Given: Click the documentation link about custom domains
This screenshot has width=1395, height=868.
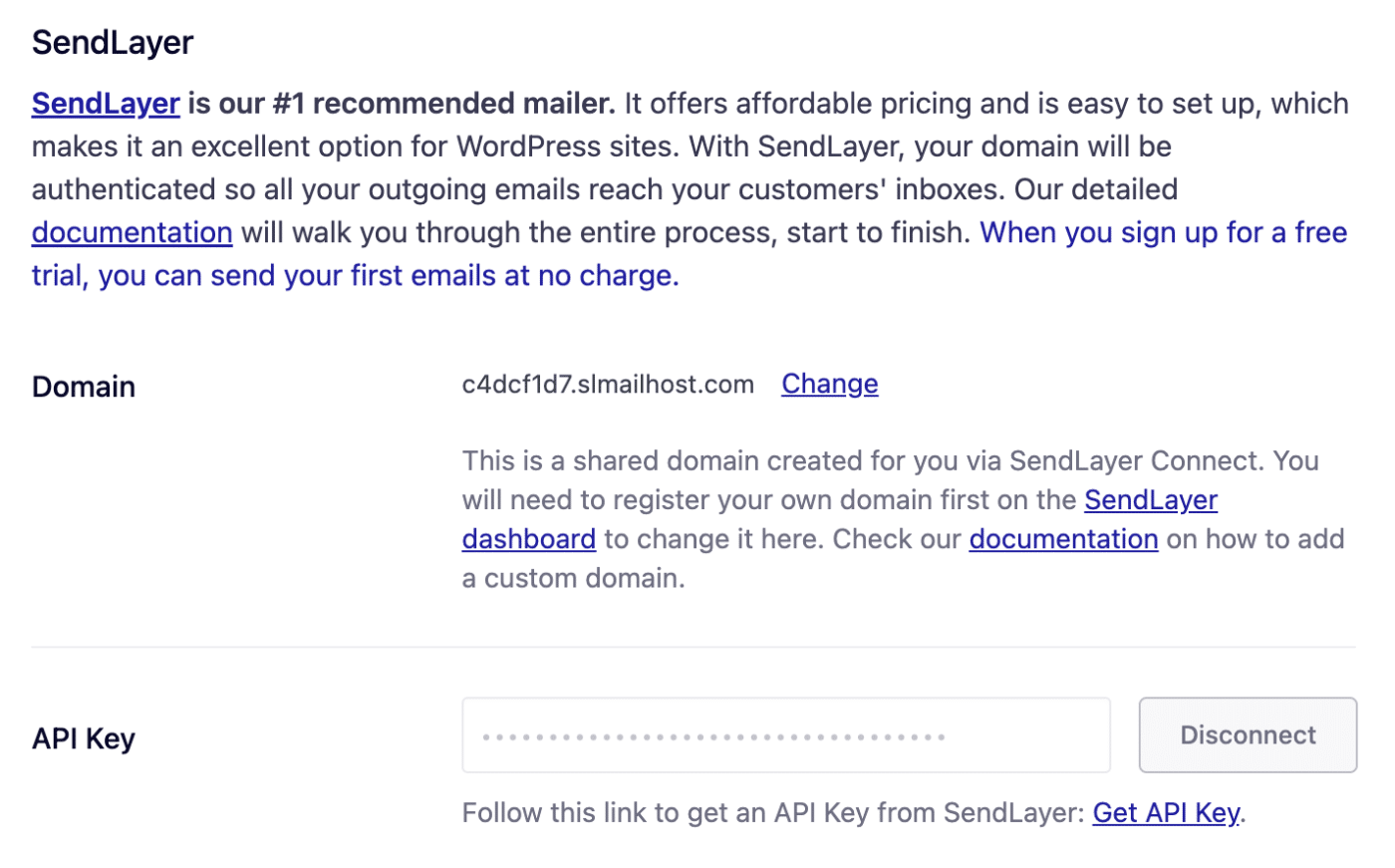Looking at the screenshot, I should click(x=1062, y=538).
